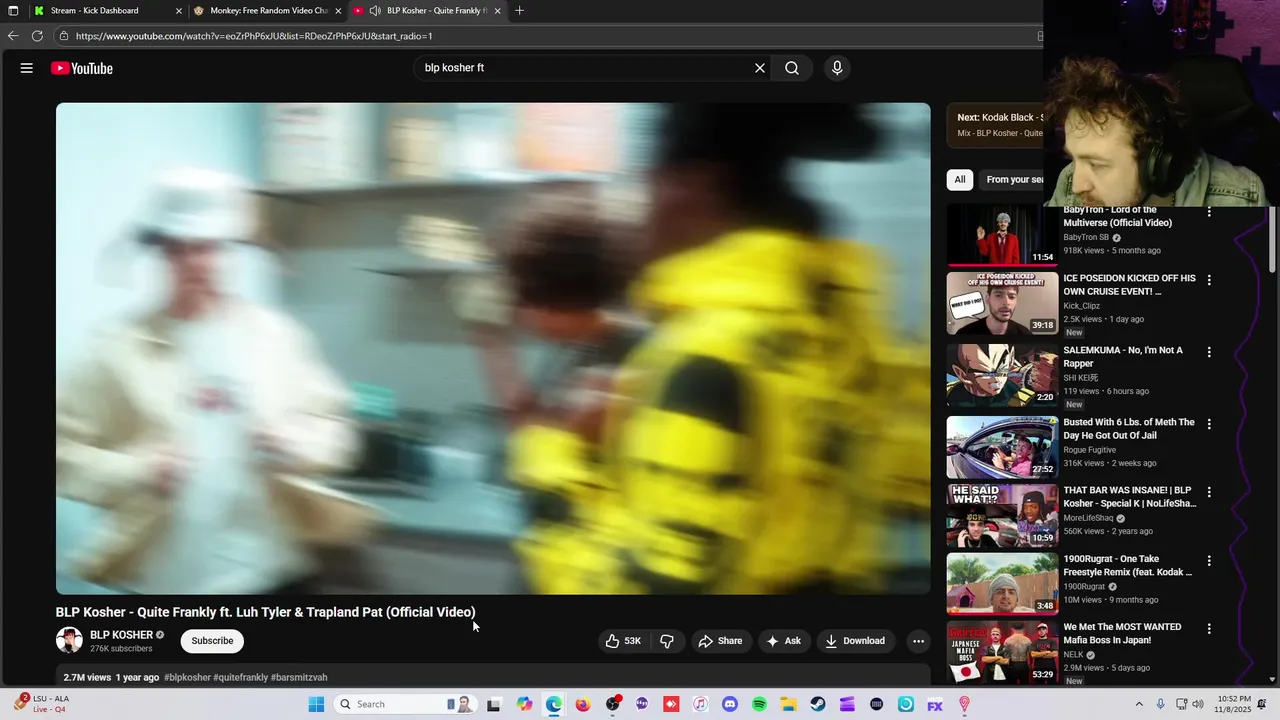Focus the browser address bar URL
Image resolution: width=1280 pixels, height=720 pixels.
coord(254,36)
